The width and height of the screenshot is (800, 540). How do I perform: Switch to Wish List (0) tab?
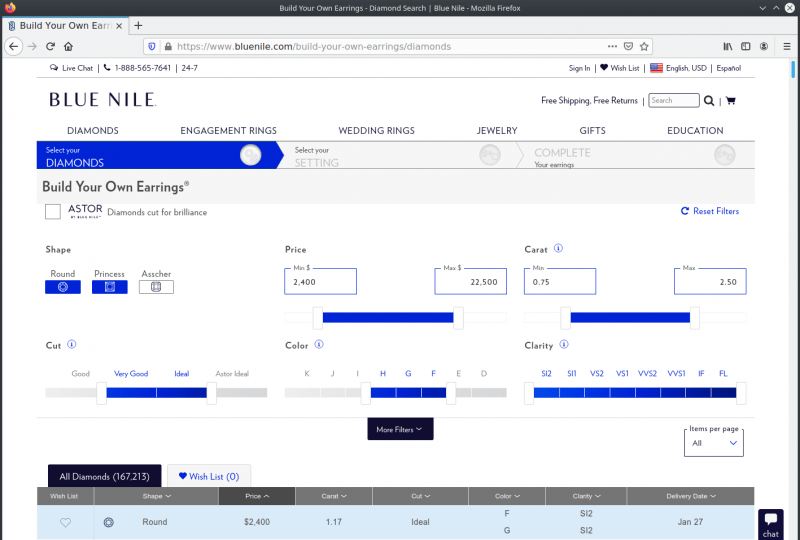pyautogui.click(x=209, y=476)
